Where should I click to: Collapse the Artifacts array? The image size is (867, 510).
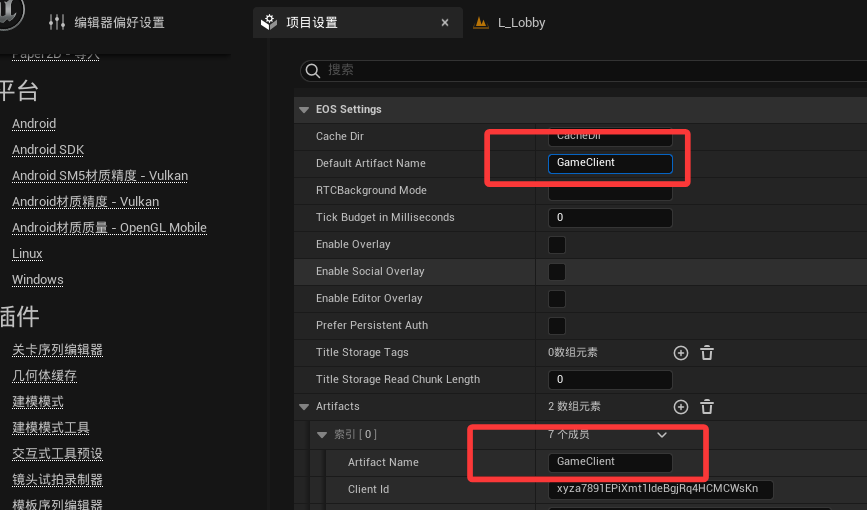(304, 407)
